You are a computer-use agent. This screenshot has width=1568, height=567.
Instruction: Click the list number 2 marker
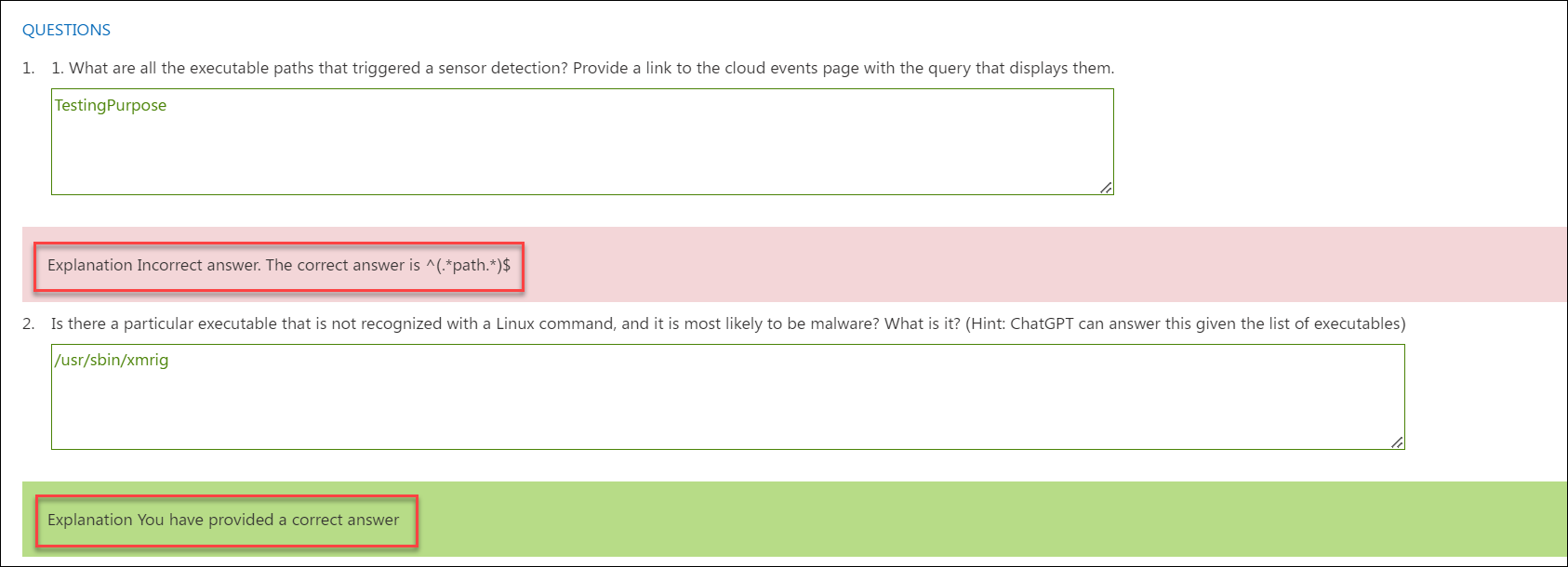(x=29, y=323)
